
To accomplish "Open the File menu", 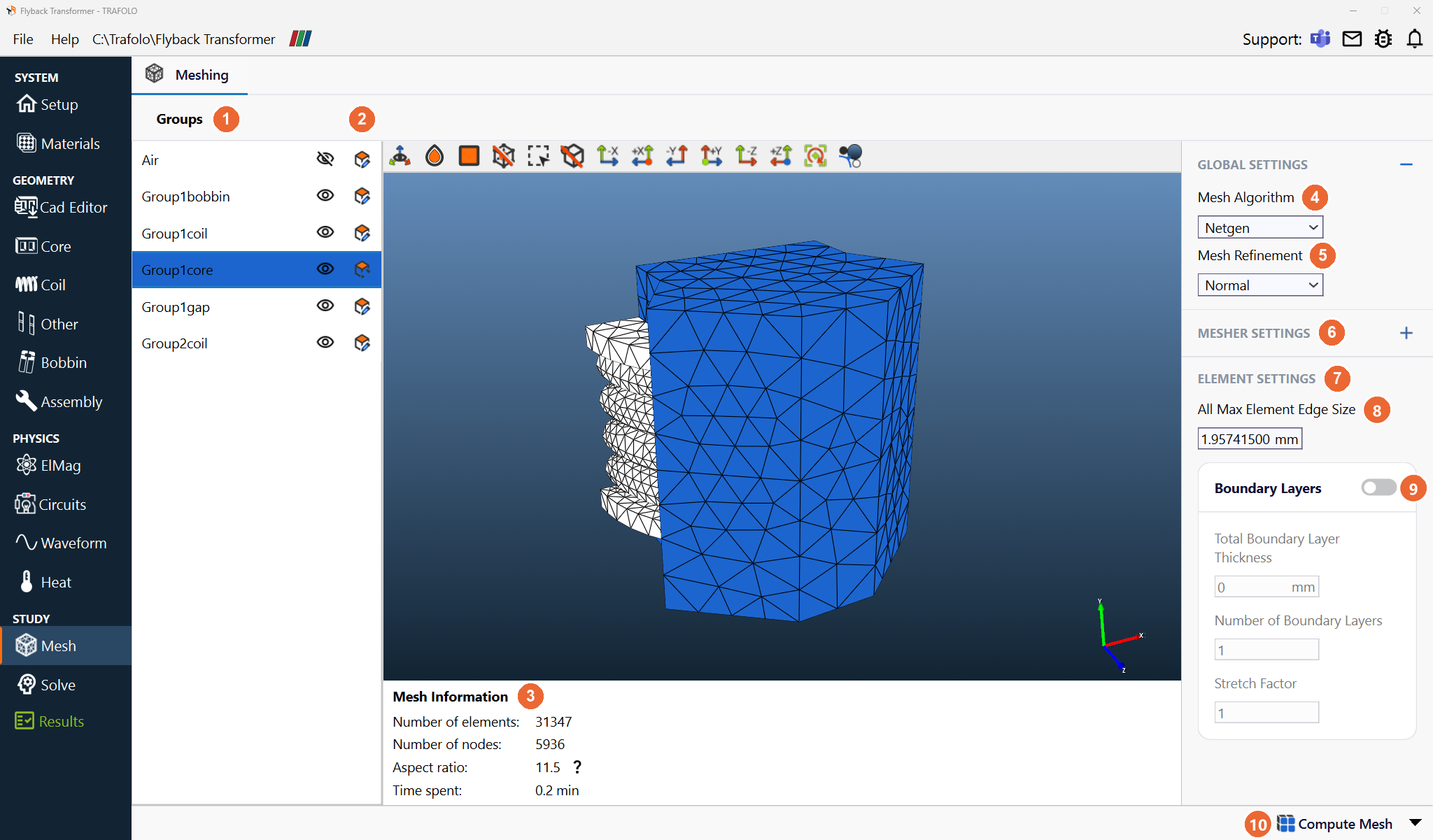I will pyautogui.click(x=23, y=39).
